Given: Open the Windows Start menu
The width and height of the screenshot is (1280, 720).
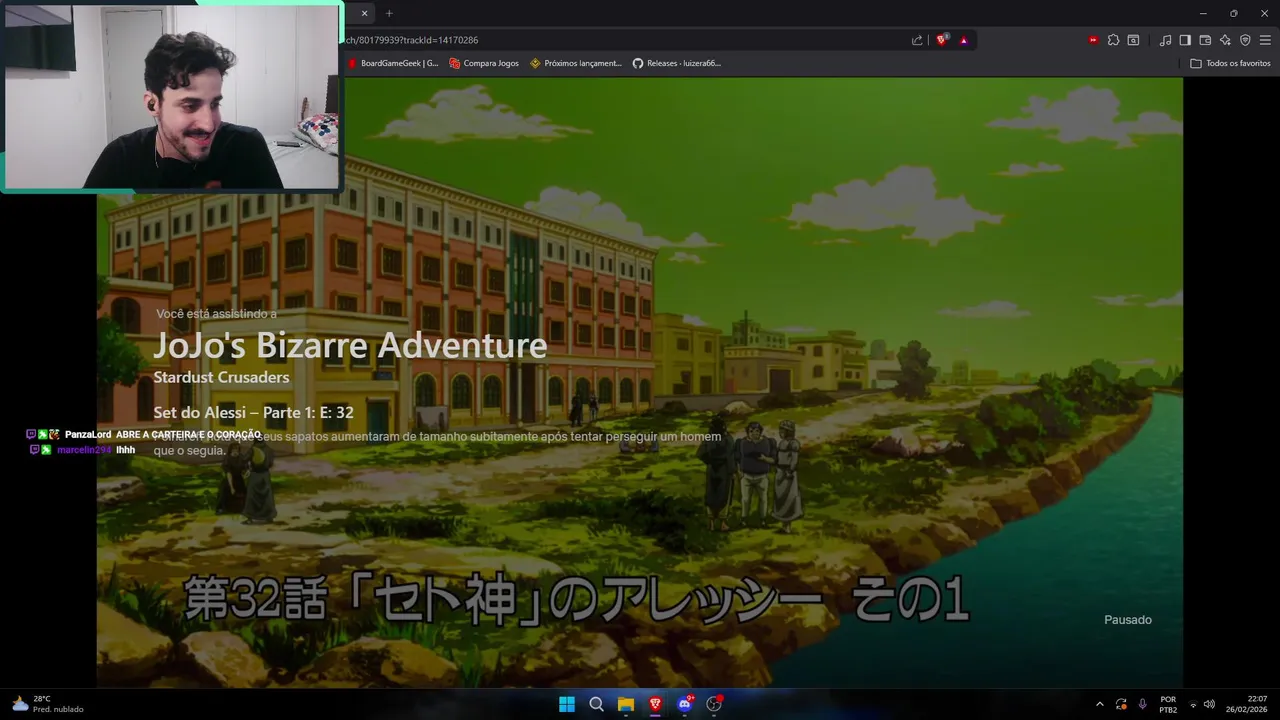Looking at the screenshot, I should 567,704.
